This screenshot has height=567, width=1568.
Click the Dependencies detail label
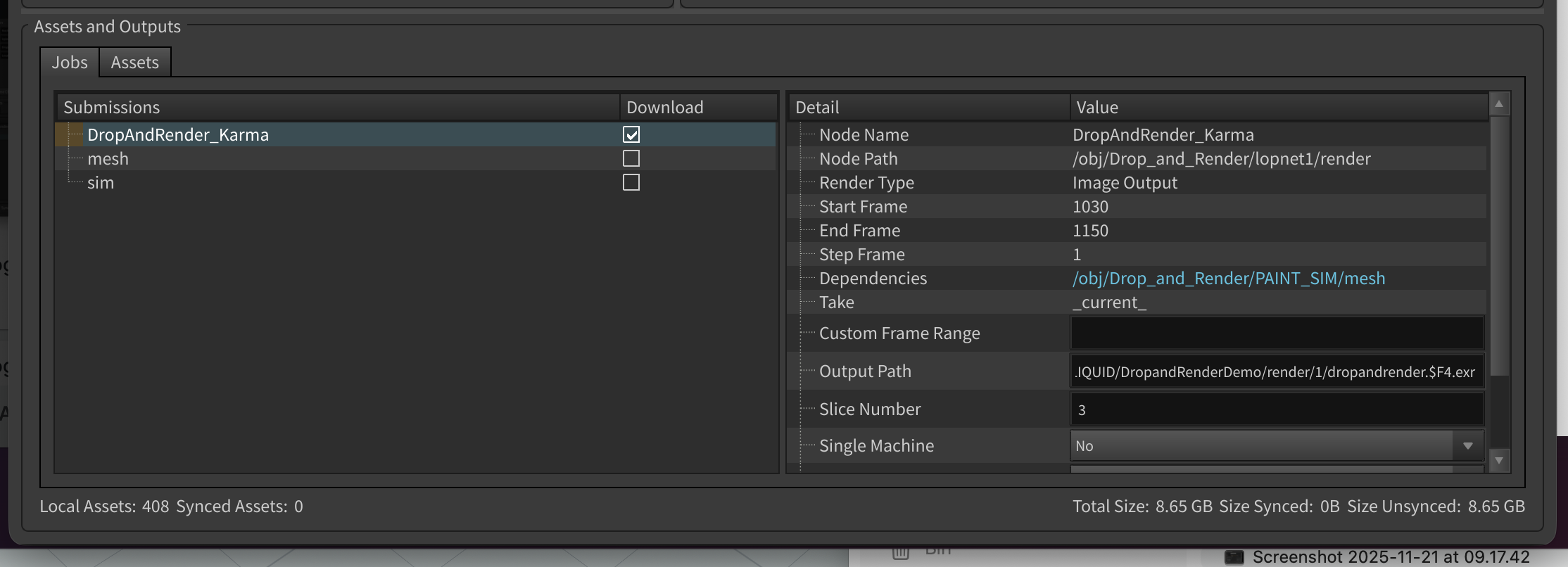873,278
